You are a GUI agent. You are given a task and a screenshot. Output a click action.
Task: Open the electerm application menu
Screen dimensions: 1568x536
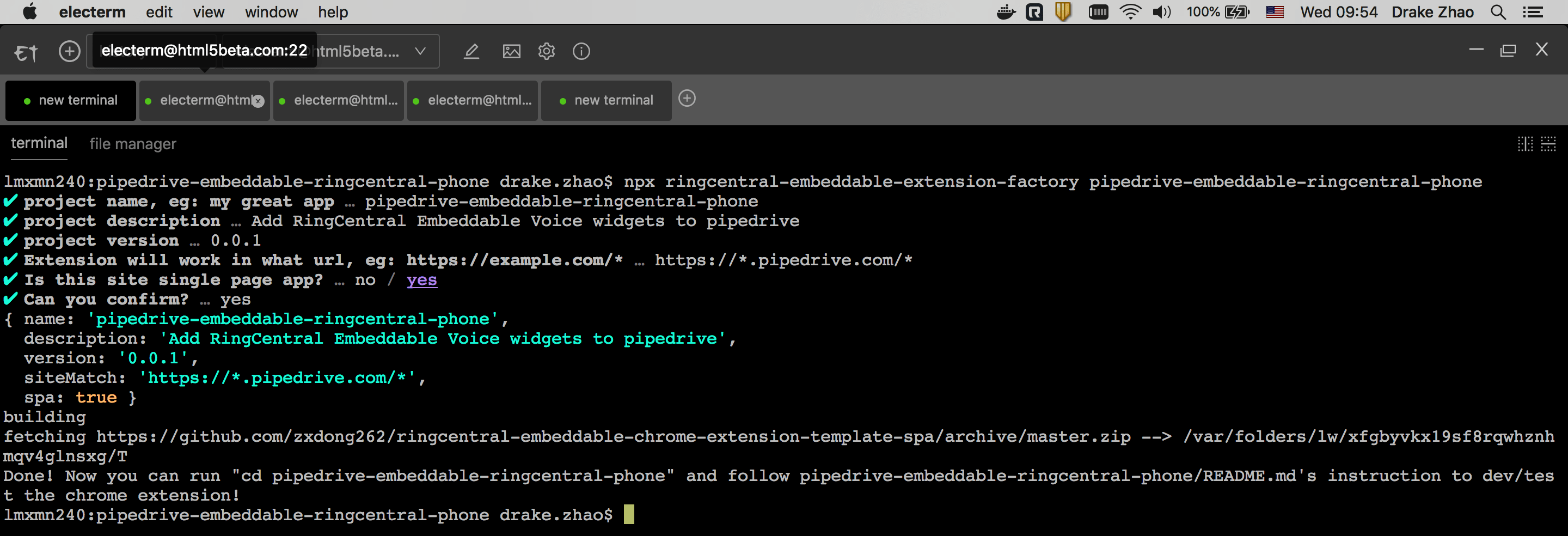(92, 12)
